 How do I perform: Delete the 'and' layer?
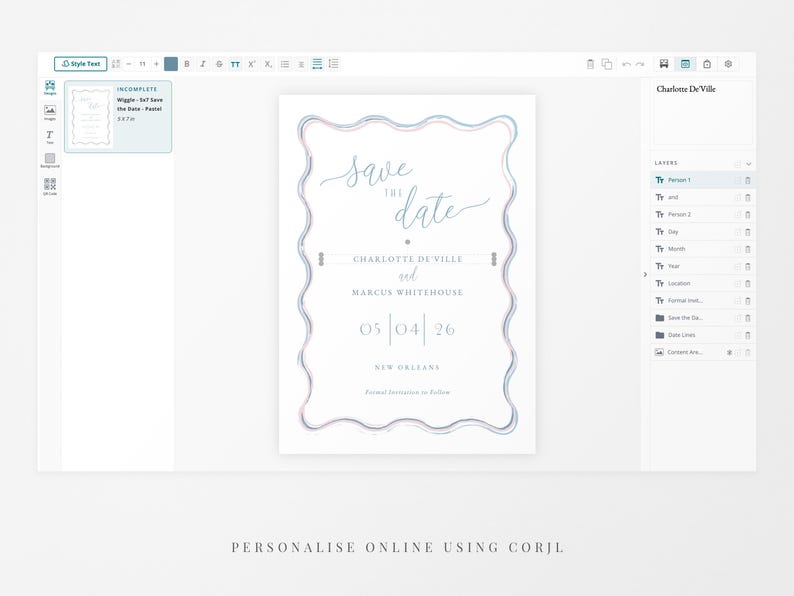click(x=748, y=197)
